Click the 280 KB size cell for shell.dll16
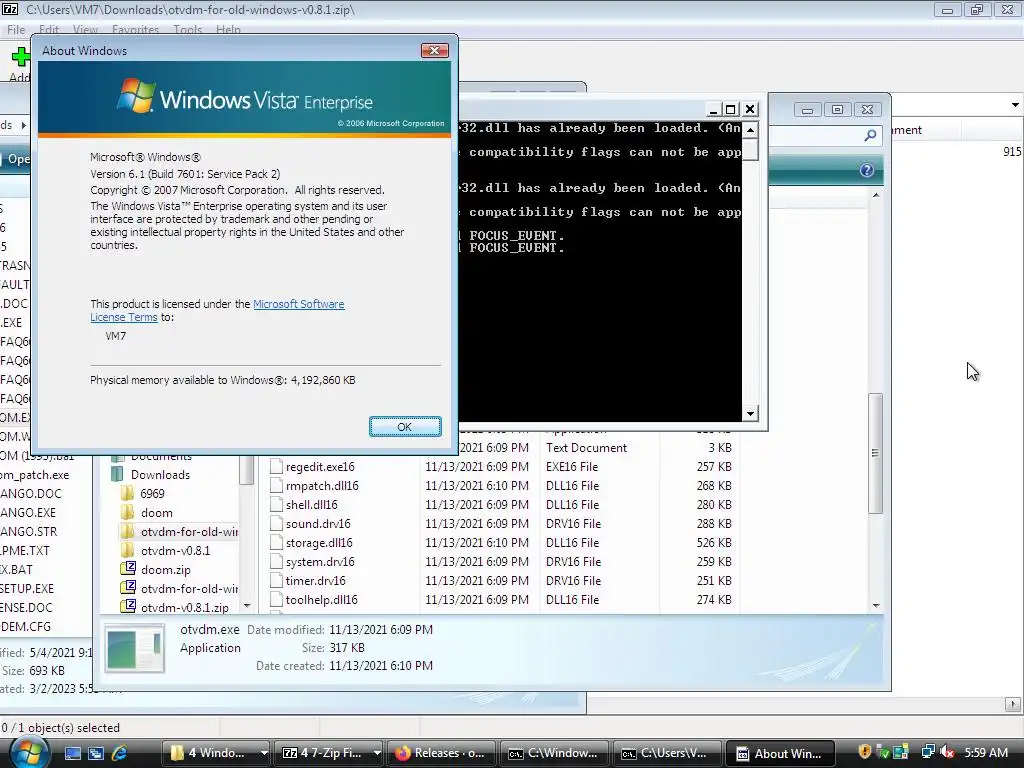This screenshot has height=768, width=1024. (714, 504)
